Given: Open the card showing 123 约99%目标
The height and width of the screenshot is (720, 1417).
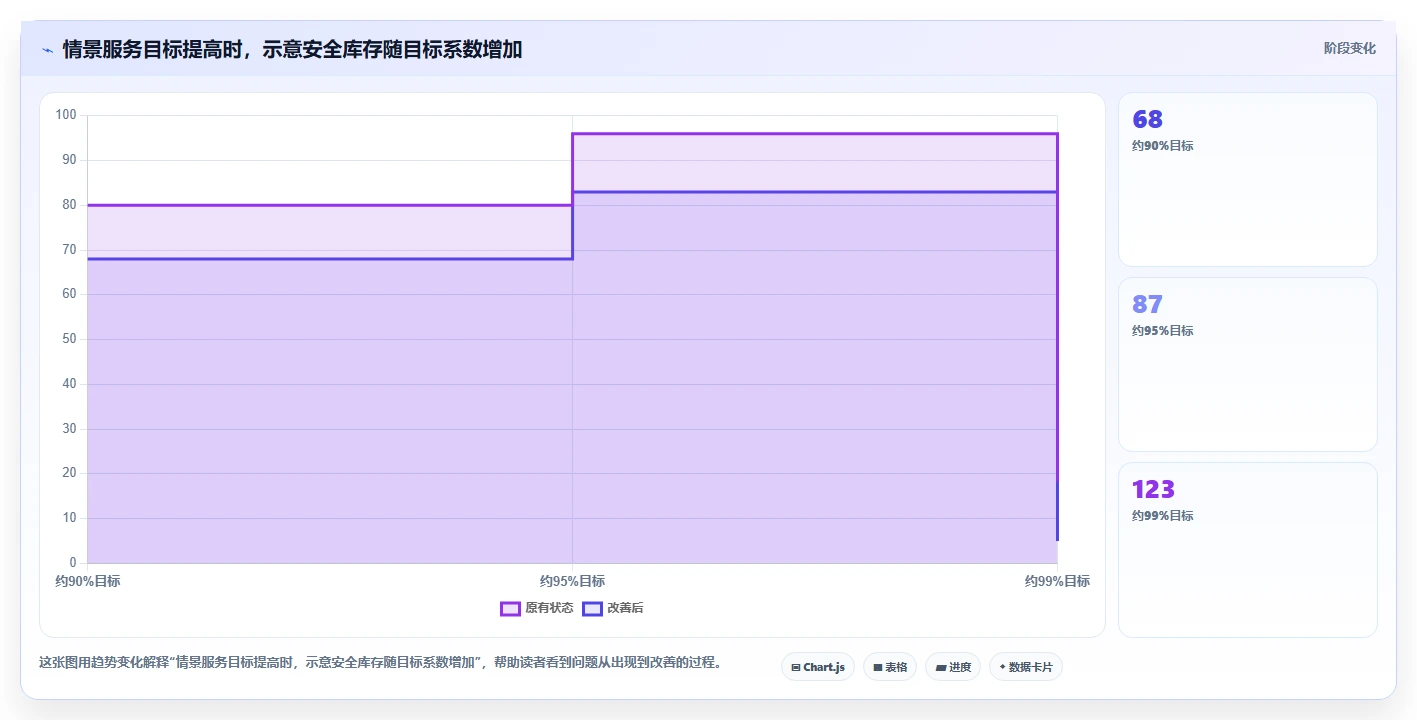Looking at the screenshot, I should [1248, 550].
